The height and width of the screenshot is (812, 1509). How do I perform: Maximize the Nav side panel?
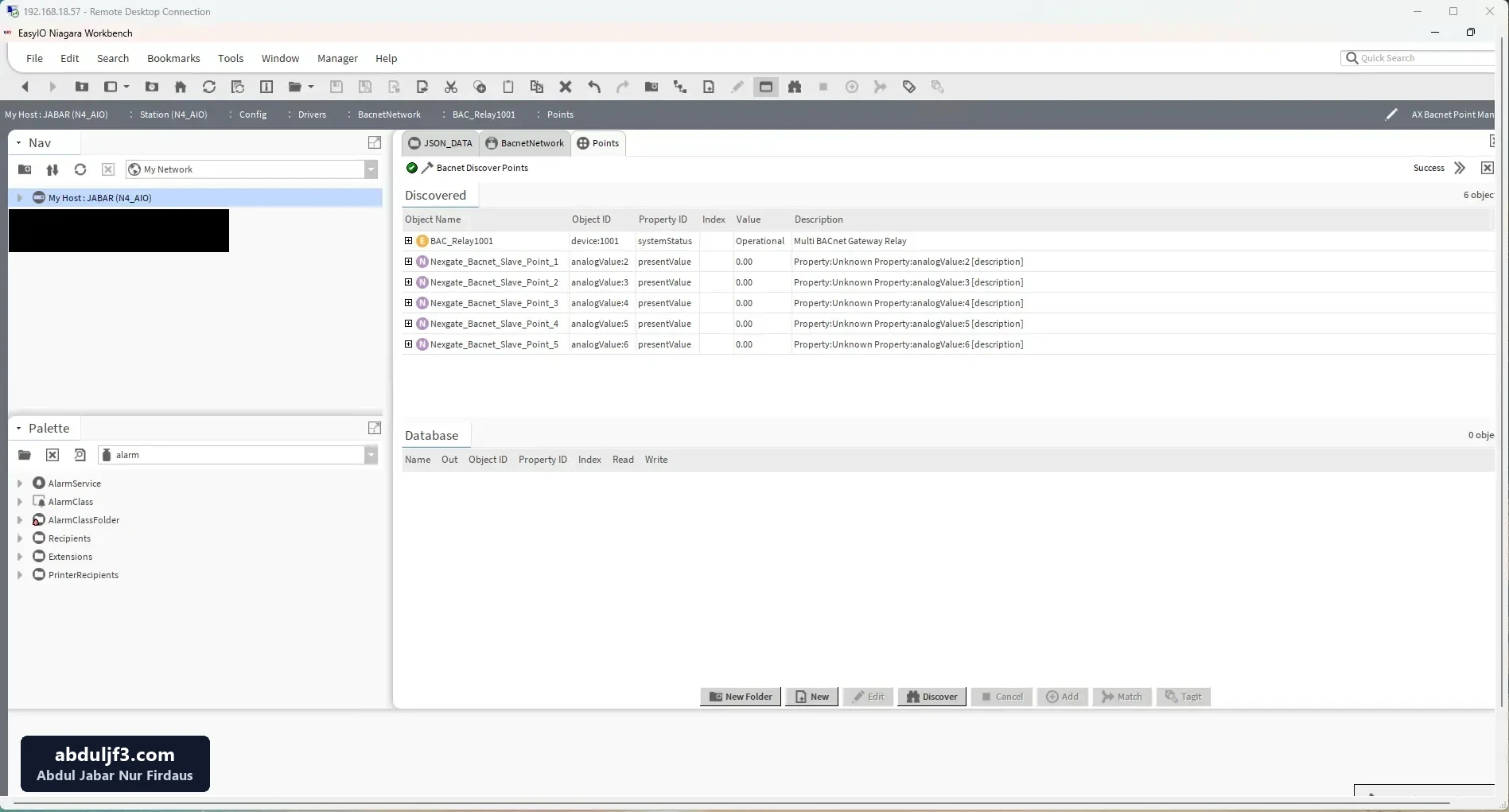click(375, 142)
